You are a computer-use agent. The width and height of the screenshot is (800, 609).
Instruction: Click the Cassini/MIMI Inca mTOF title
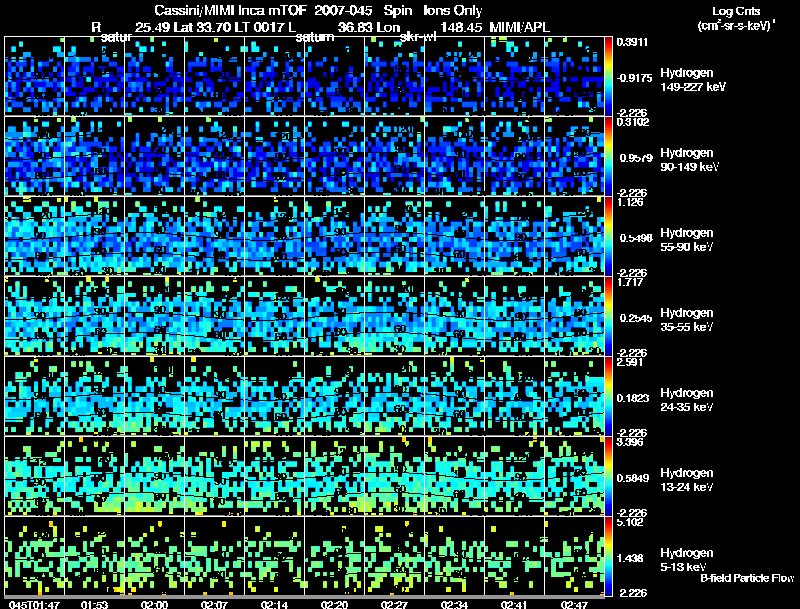click(x=230, y=10)
